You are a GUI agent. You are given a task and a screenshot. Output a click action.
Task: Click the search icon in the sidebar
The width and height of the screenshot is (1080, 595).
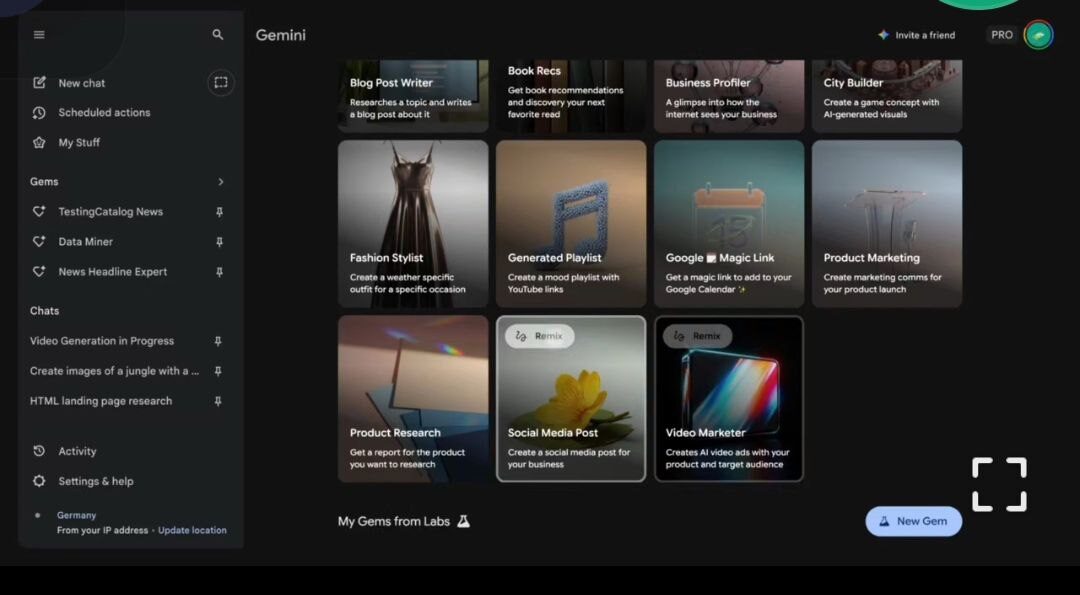pyautogui.click(x=218, y=35)
